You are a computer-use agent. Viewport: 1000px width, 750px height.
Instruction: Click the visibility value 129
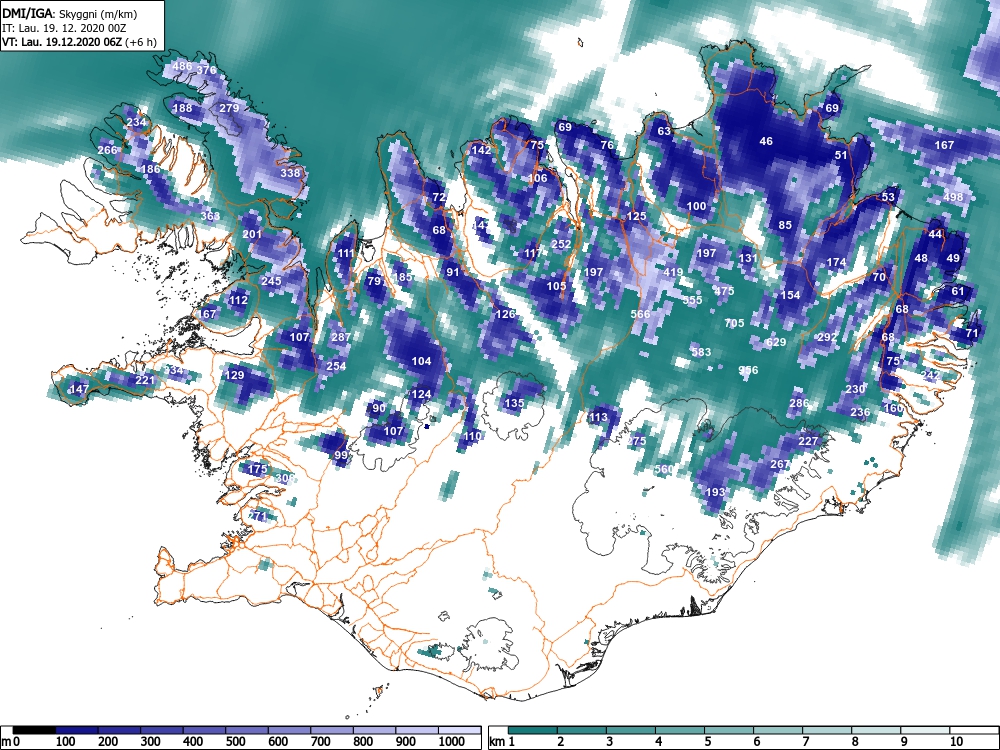click(235, 375)
